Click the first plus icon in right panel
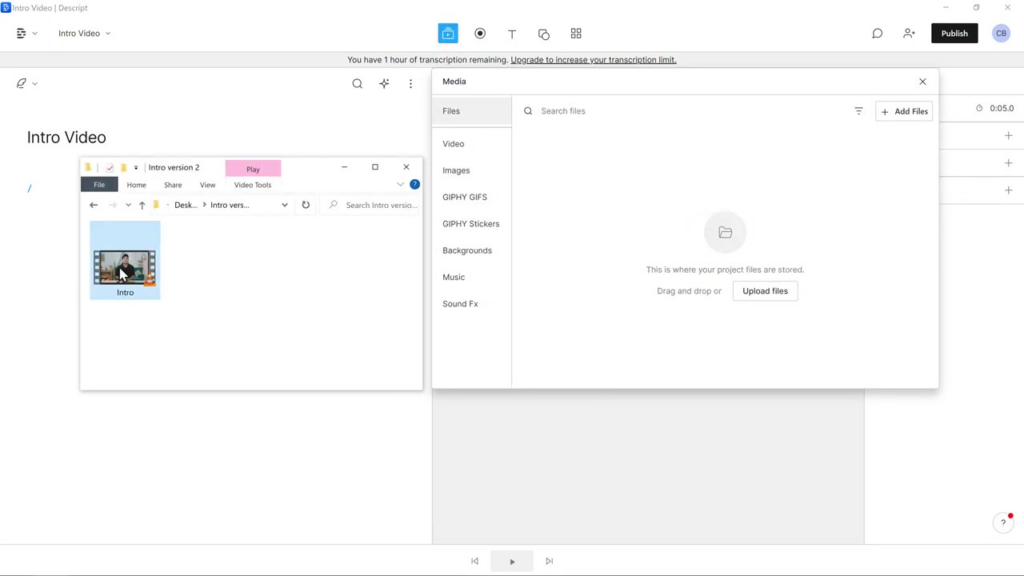The height and width of the screenshot is (576, 1024). click(1008, 136)
